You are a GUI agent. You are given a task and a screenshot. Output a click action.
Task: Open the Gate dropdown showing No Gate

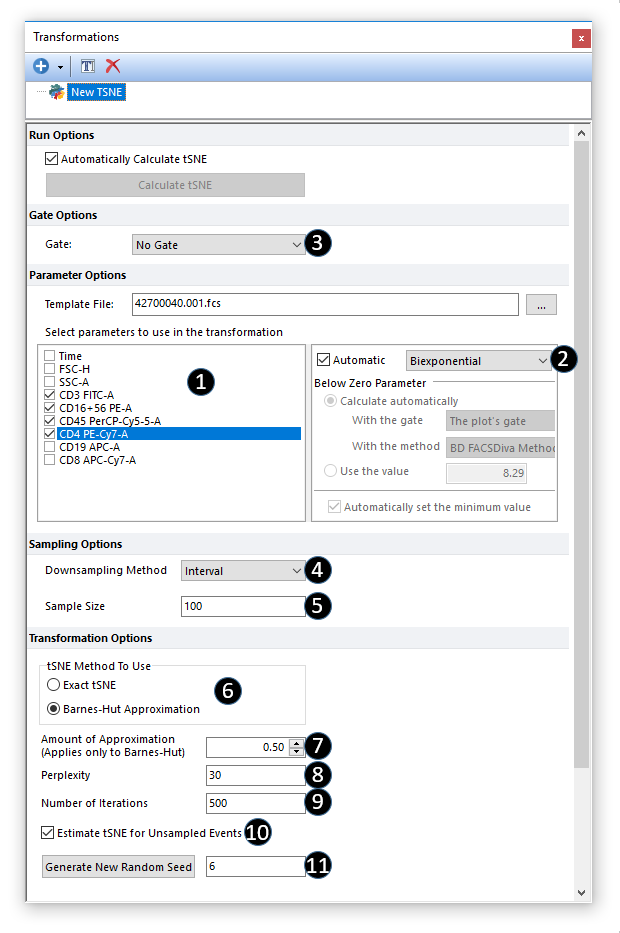(x=218, y=245)
